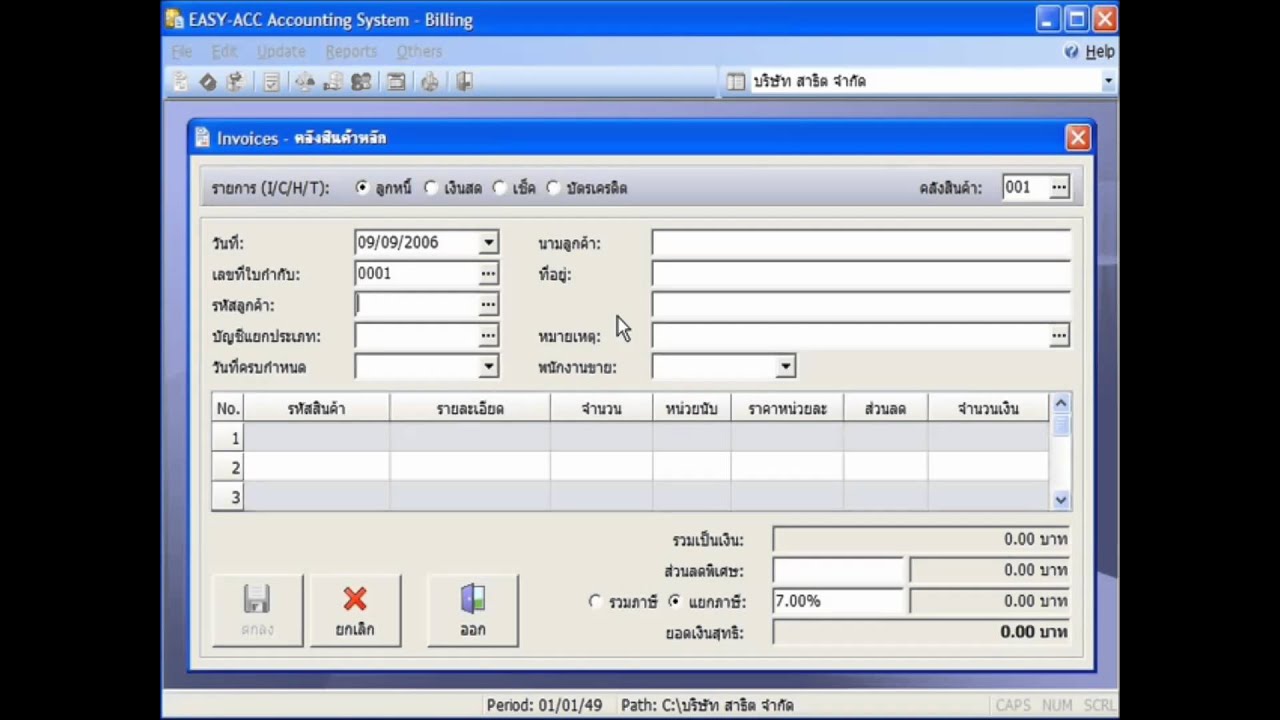Image resolution: width=1280 pixels, height=720 pixels.
Task: Open the company selector dropdown arrow
Action: click(x=1107, y=82)
